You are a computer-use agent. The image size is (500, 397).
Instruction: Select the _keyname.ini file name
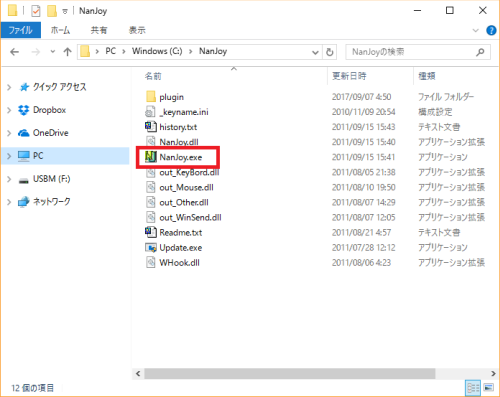184,112
